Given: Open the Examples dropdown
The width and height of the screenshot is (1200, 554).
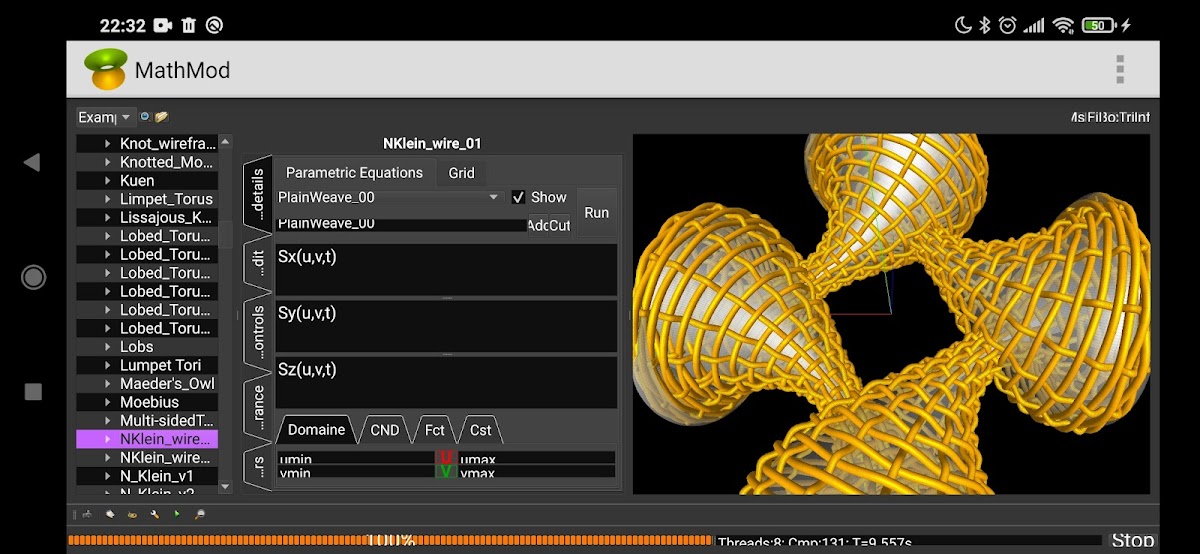Looking at the screenshot, I should tap(105, 117).
